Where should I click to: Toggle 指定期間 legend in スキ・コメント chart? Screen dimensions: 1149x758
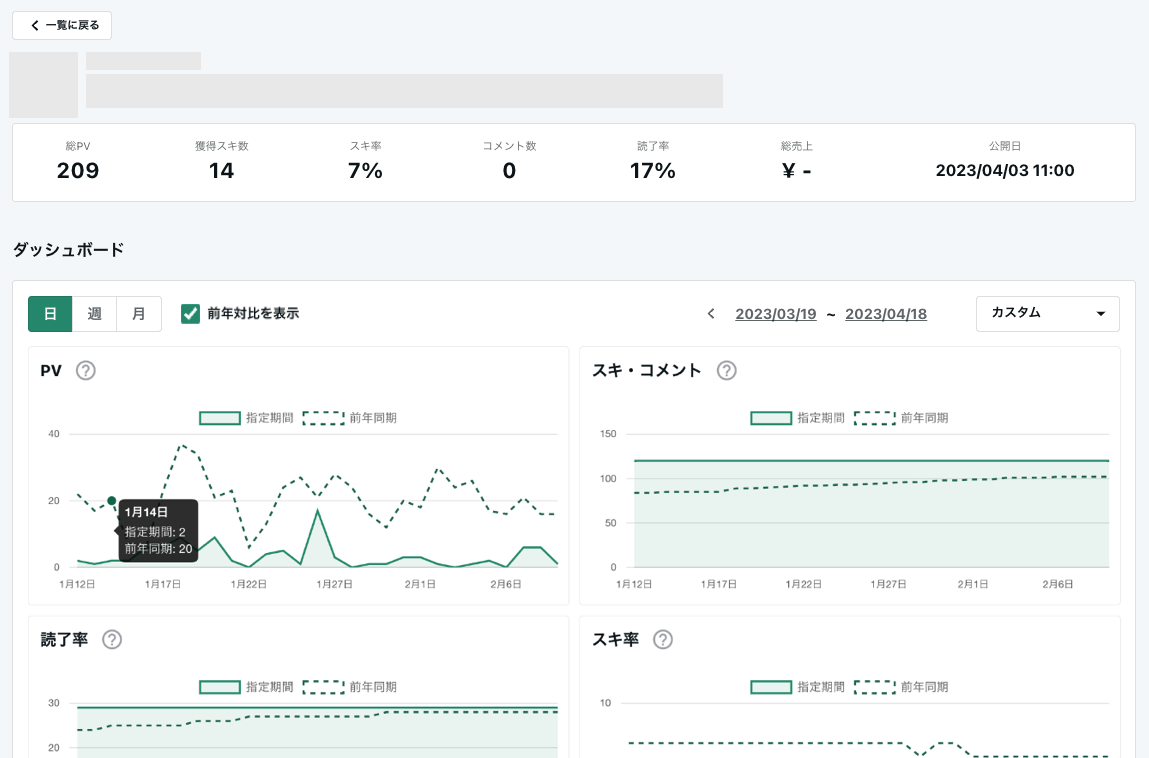click(x=797, y=418)
